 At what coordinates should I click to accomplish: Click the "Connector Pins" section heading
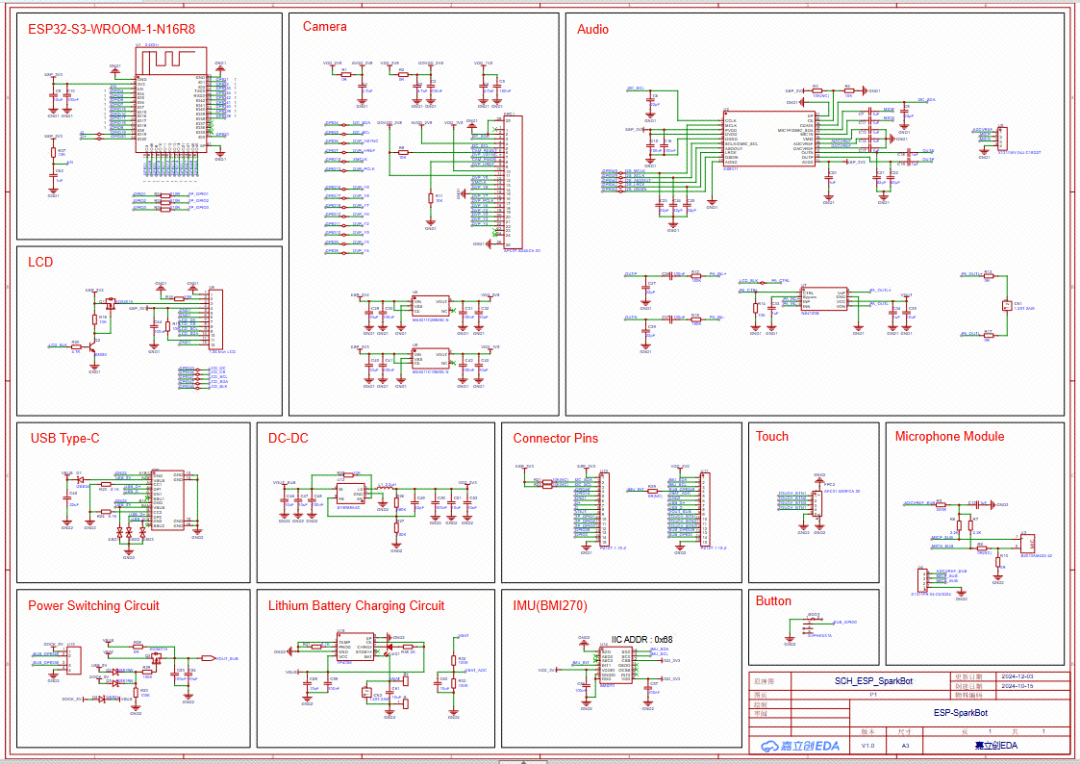click(555, 438)
